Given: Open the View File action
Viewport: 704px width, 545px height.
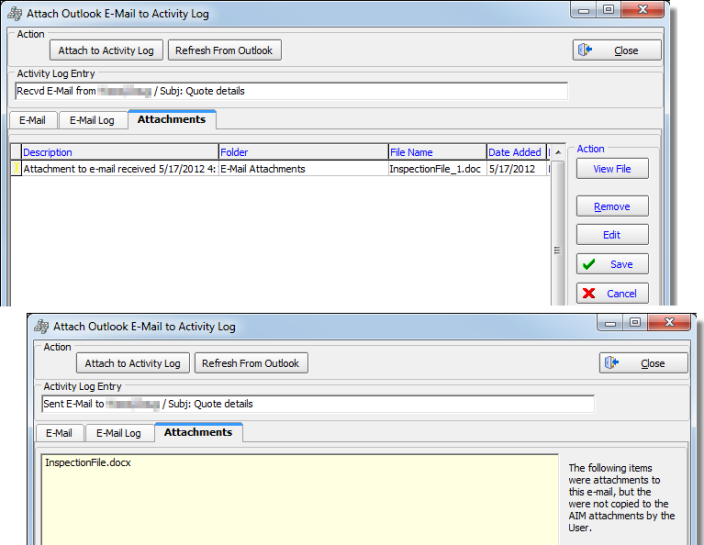Looking at the screenshot, I should coord(611,169).
